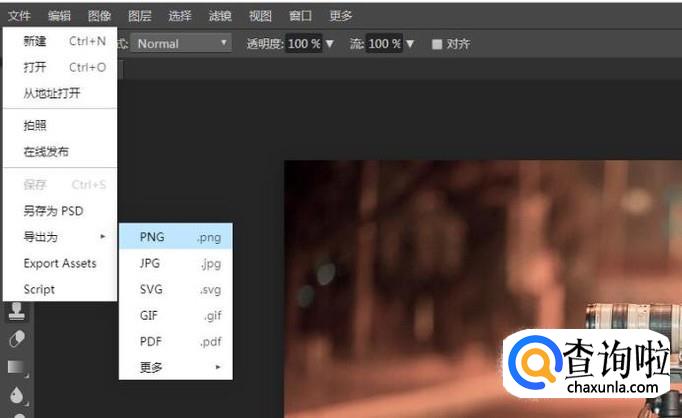Pick GIF from the export list
The image size is (682, 418).
(175, 315)
